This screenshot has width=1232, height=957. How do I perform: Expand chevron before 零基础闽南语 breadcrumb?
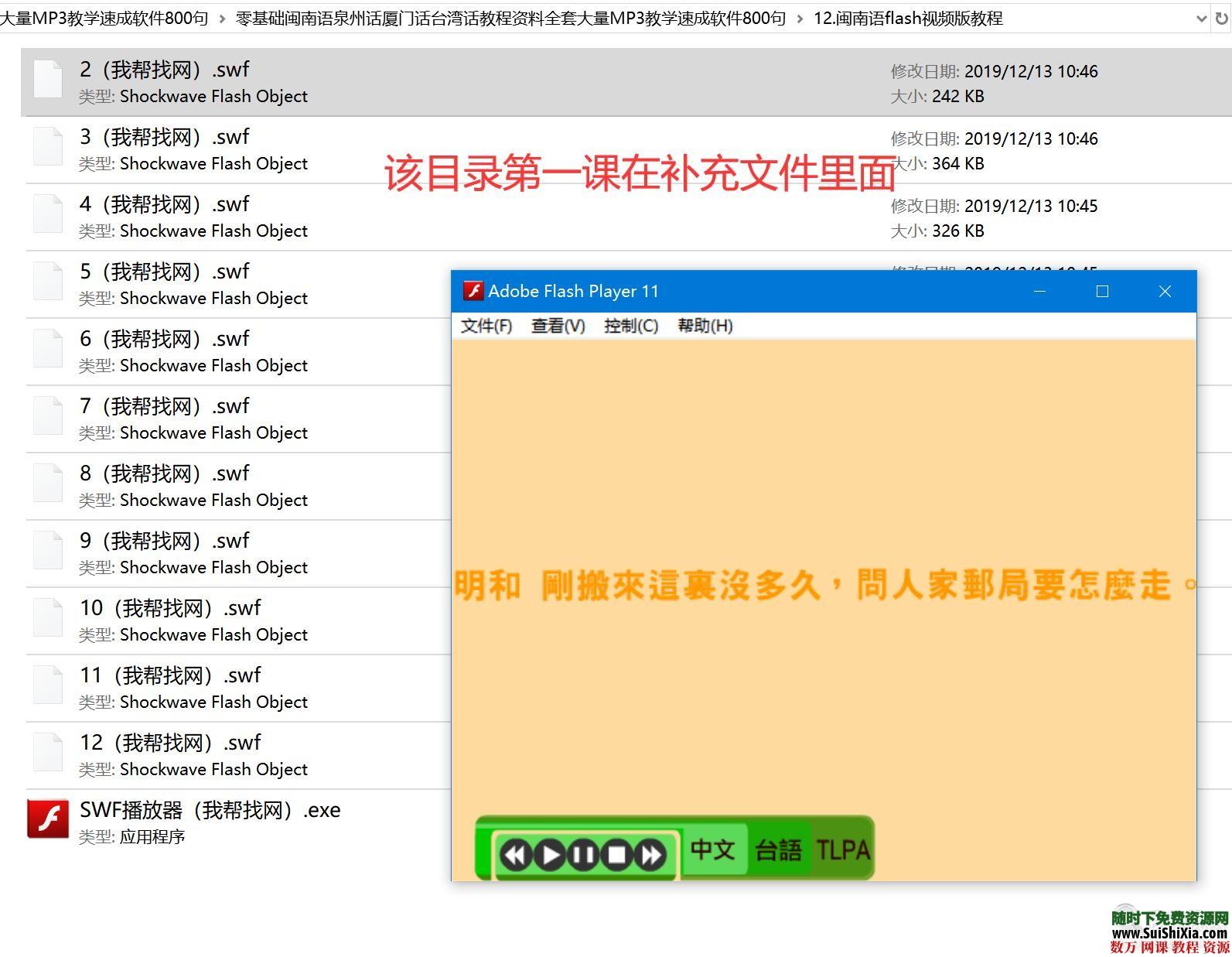222,19
